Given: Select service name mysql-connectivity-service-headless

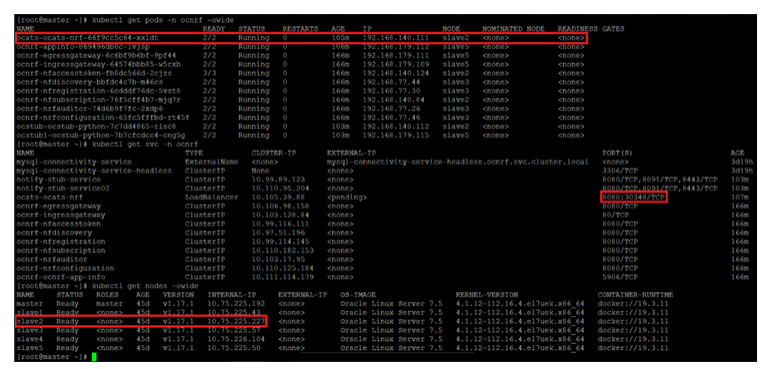Looking at the screenshot, I should pyautogui.click(x=94, y=170).
